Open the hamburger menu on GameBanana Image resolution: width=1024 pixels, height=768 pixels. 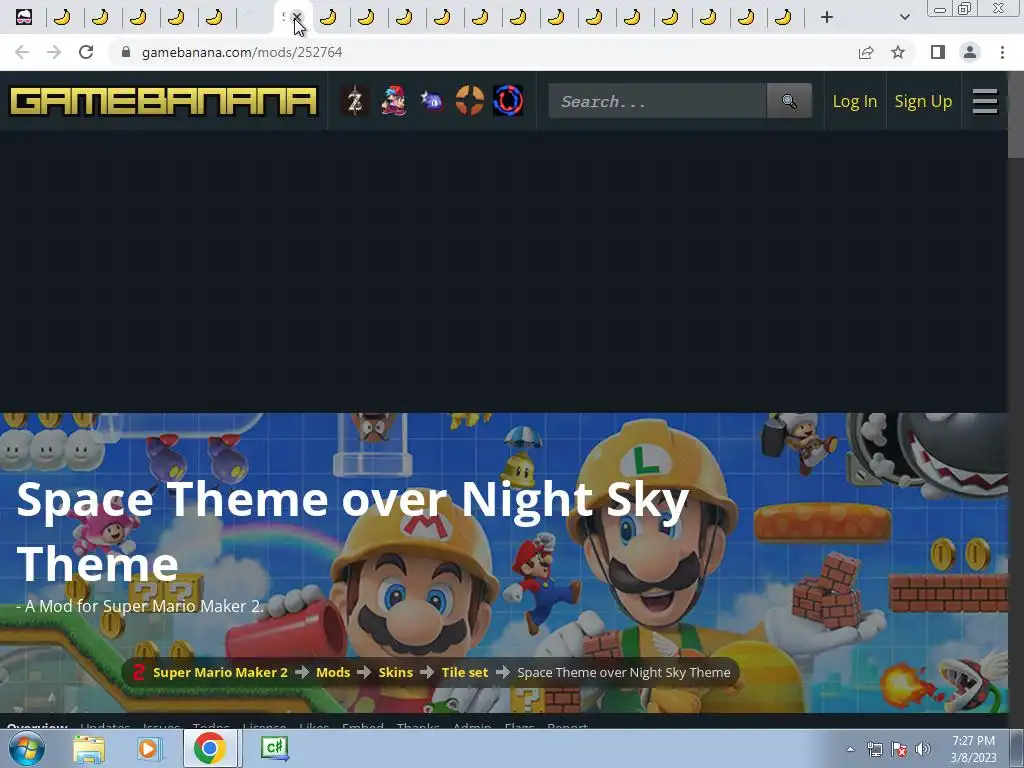(x=985, y=101)
